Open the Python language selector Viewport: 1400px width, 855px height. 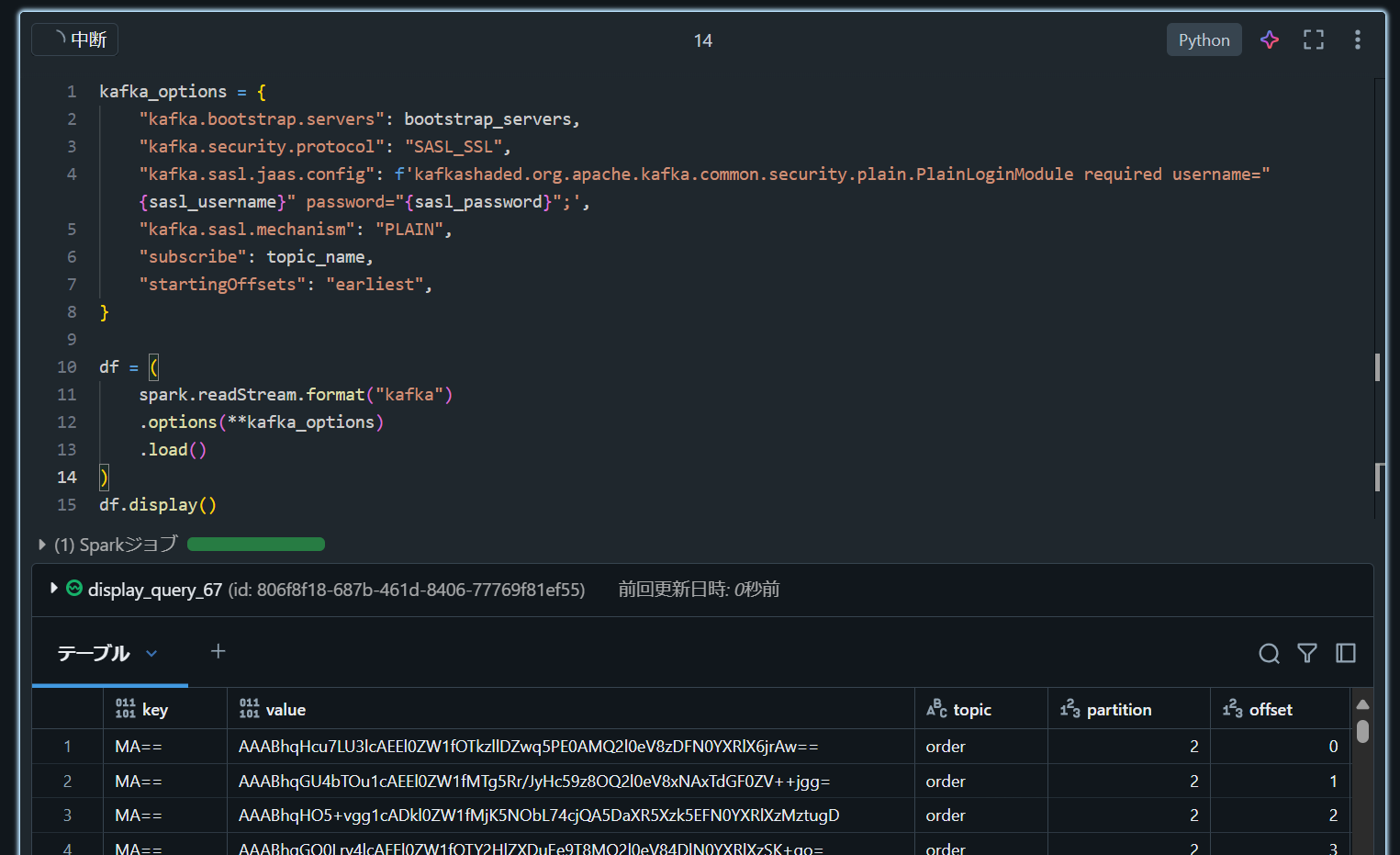1204,39
